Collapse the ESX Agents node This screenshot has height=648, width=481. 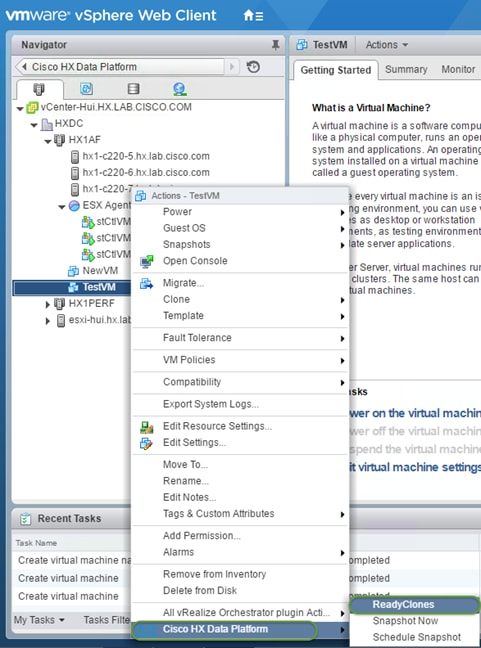[62, 207]
